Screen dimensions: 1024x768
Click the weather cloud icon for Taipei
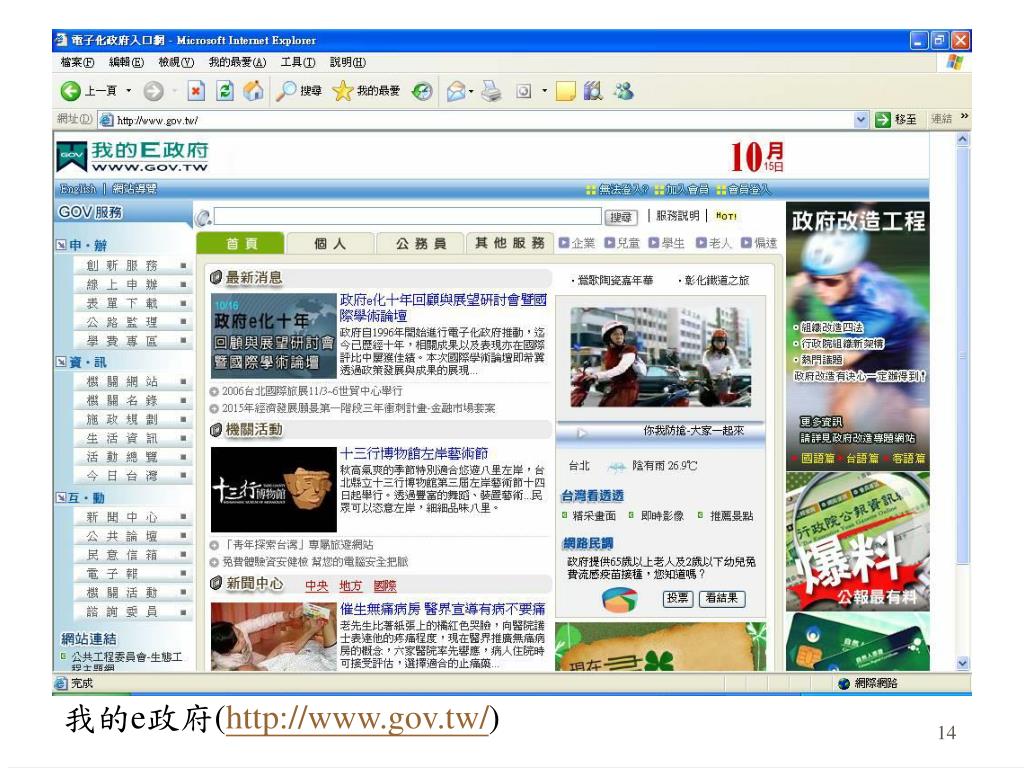pos(616,466)
